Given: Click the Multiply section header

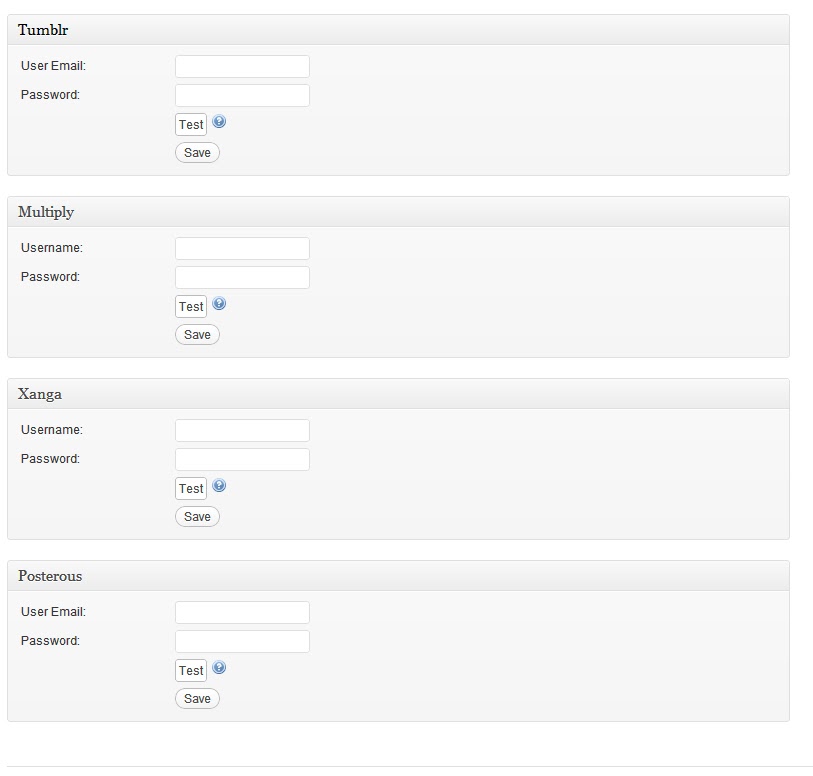Looking at the screenshot, I should pyautogui.click(x=398, y=212).
